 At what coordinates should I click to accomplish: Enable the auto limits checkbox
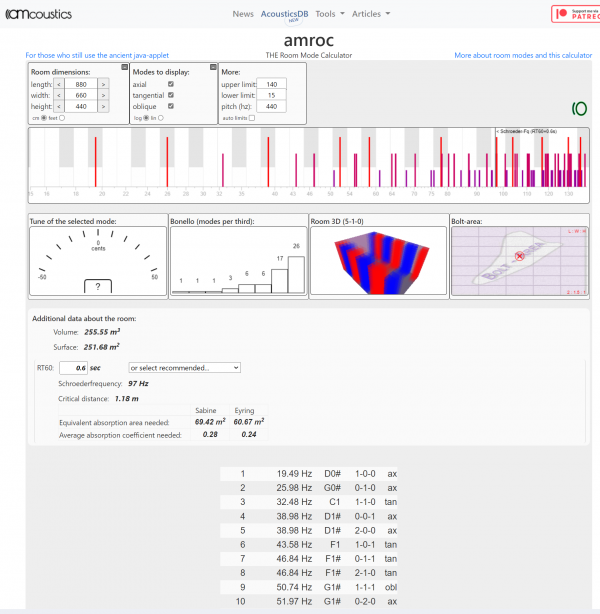(x=251, y=118)
